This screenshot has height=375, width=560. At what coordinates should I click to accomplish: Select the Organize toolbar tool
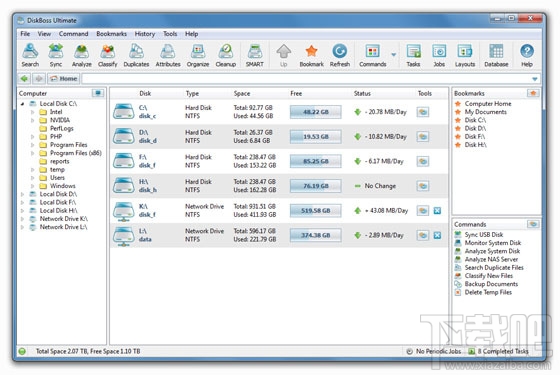click(198, 55)
